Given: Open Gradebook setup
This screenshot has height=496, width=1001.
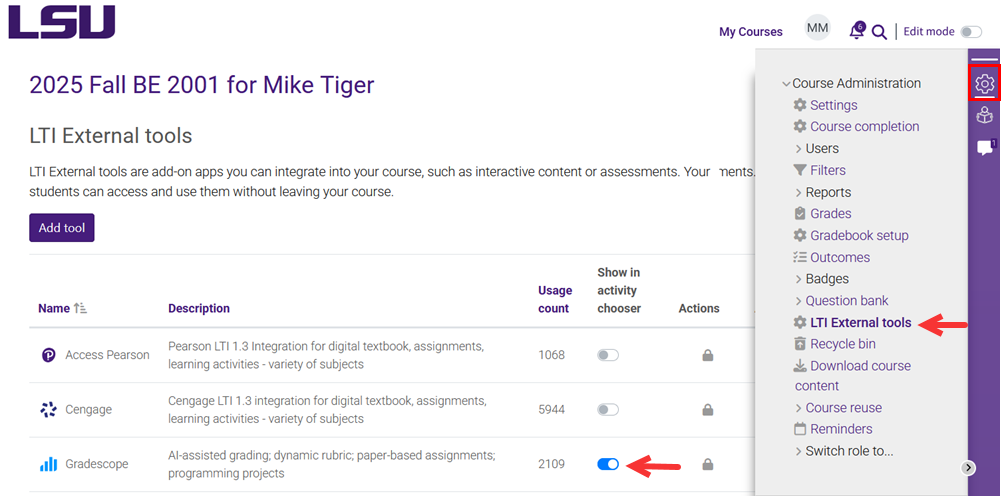Looking at the screenshot, I should tap(859, 236).
